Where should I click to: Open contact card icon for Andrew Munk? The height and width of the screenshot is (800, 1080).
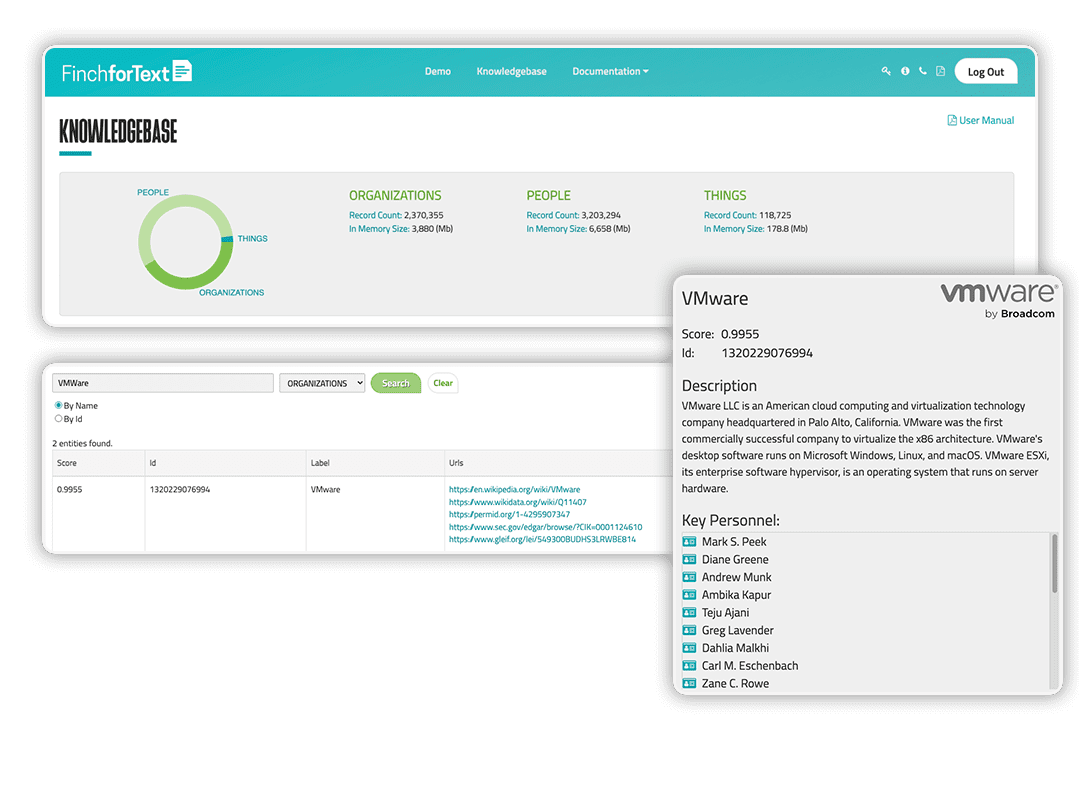(x=689, y=577)
